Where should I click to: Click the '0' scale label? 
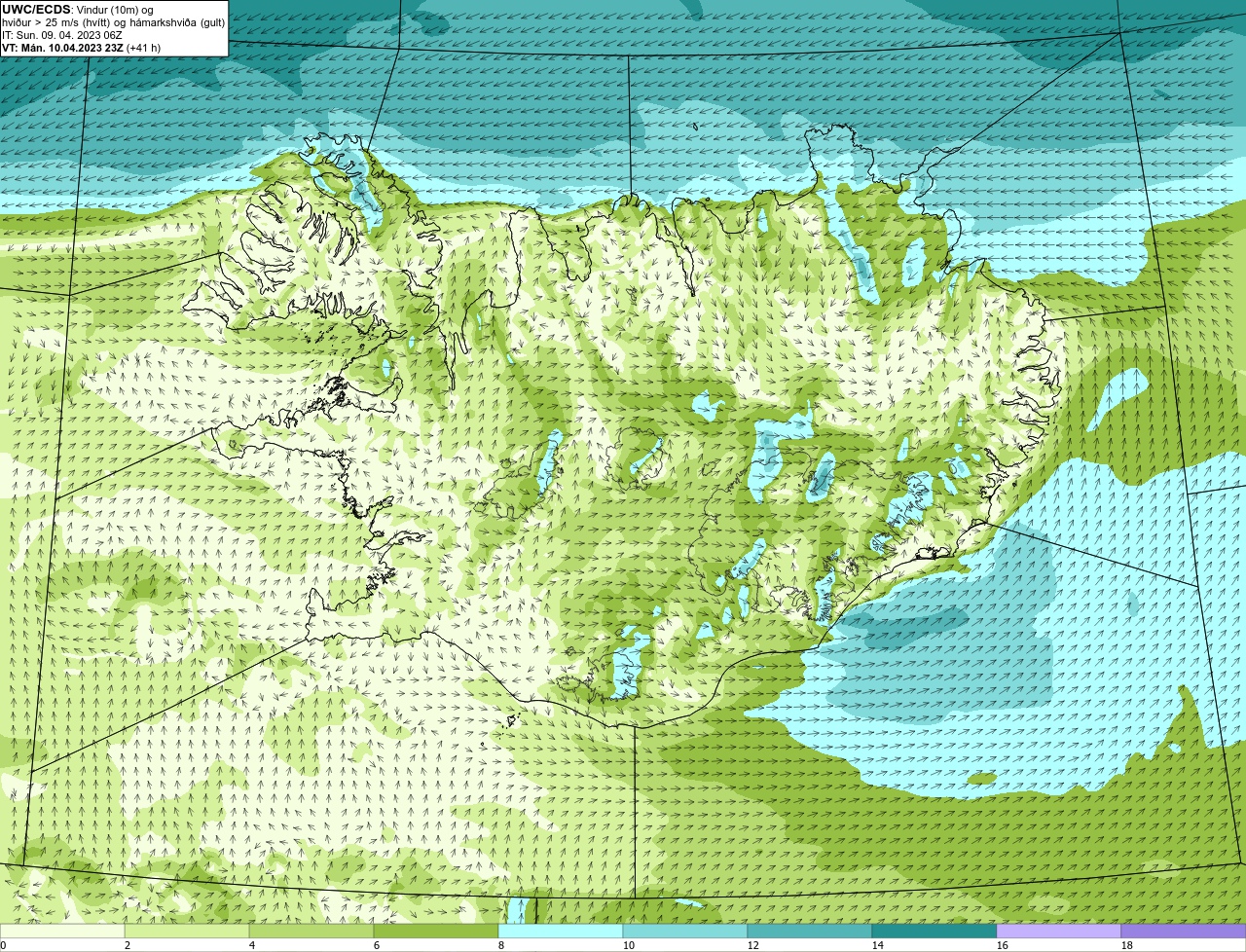pyautogui.click(x=3, y=945)
